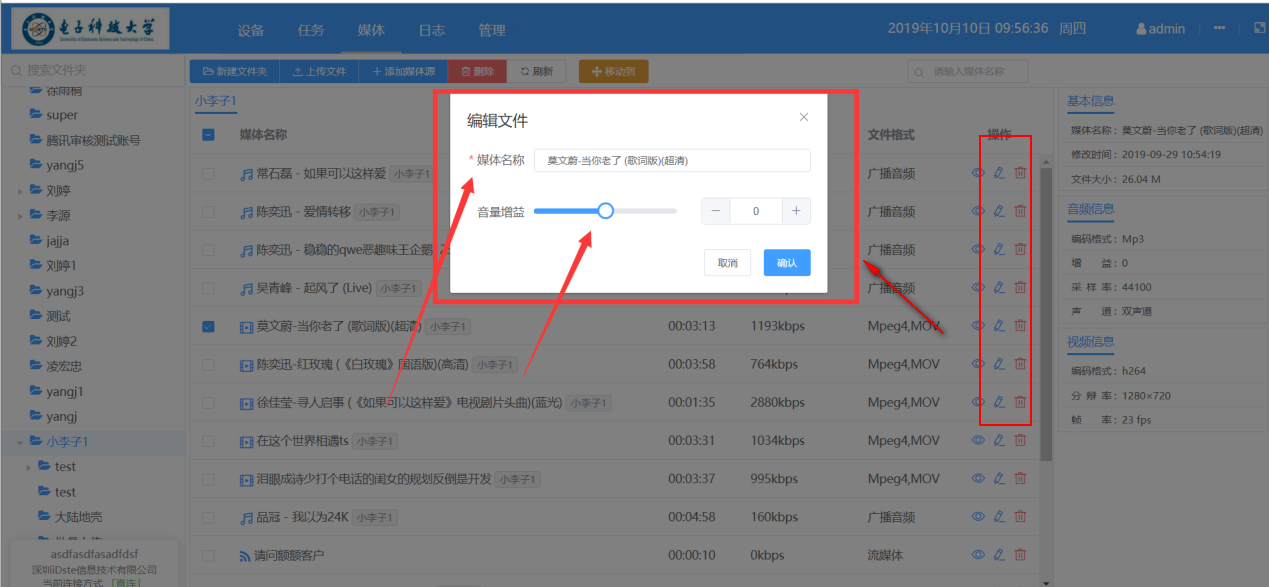
Task: Click edit pencil icon for 请问额额客户 row
Action: (x=999, y=555)
